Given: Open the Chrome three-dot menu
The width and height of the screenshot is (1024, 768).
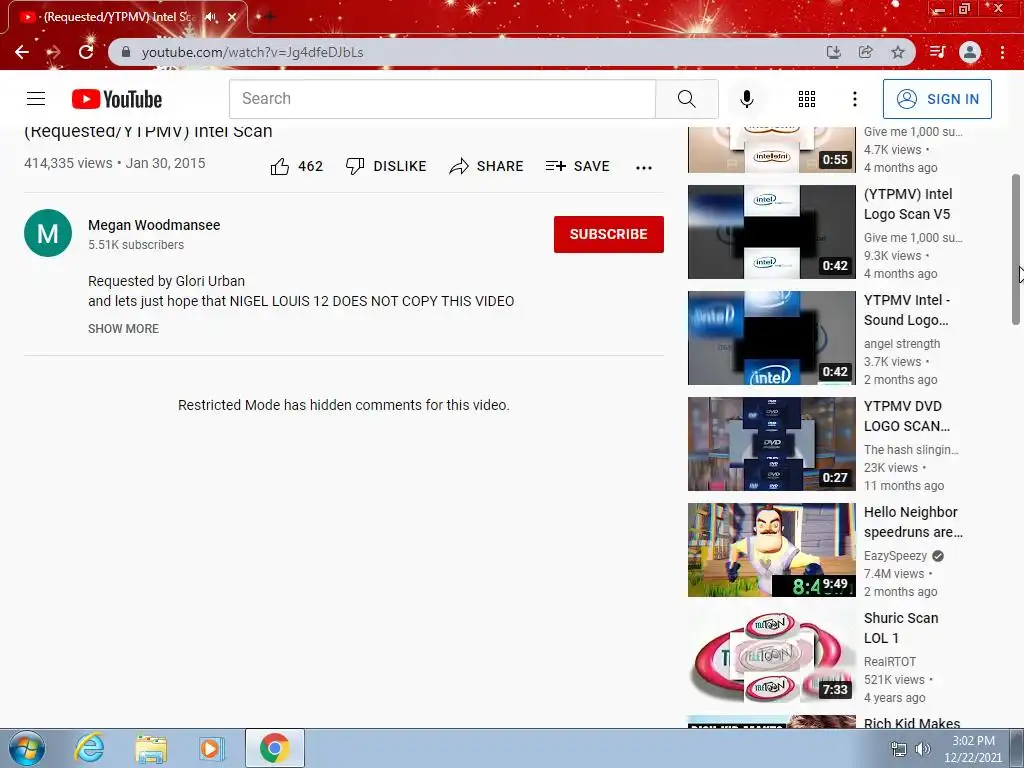Looking at the screenshot, I should pyautogui.click(x=1002, y=52).
